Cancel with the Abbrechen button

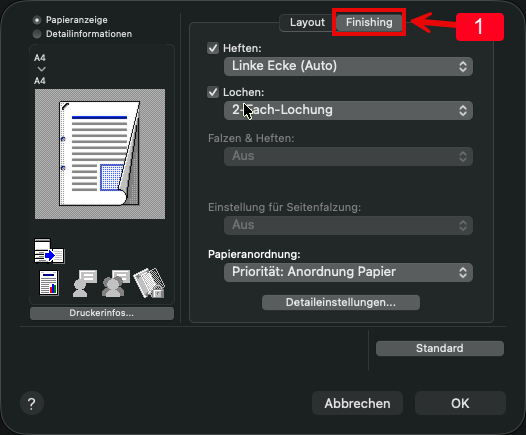pos(357,403)
